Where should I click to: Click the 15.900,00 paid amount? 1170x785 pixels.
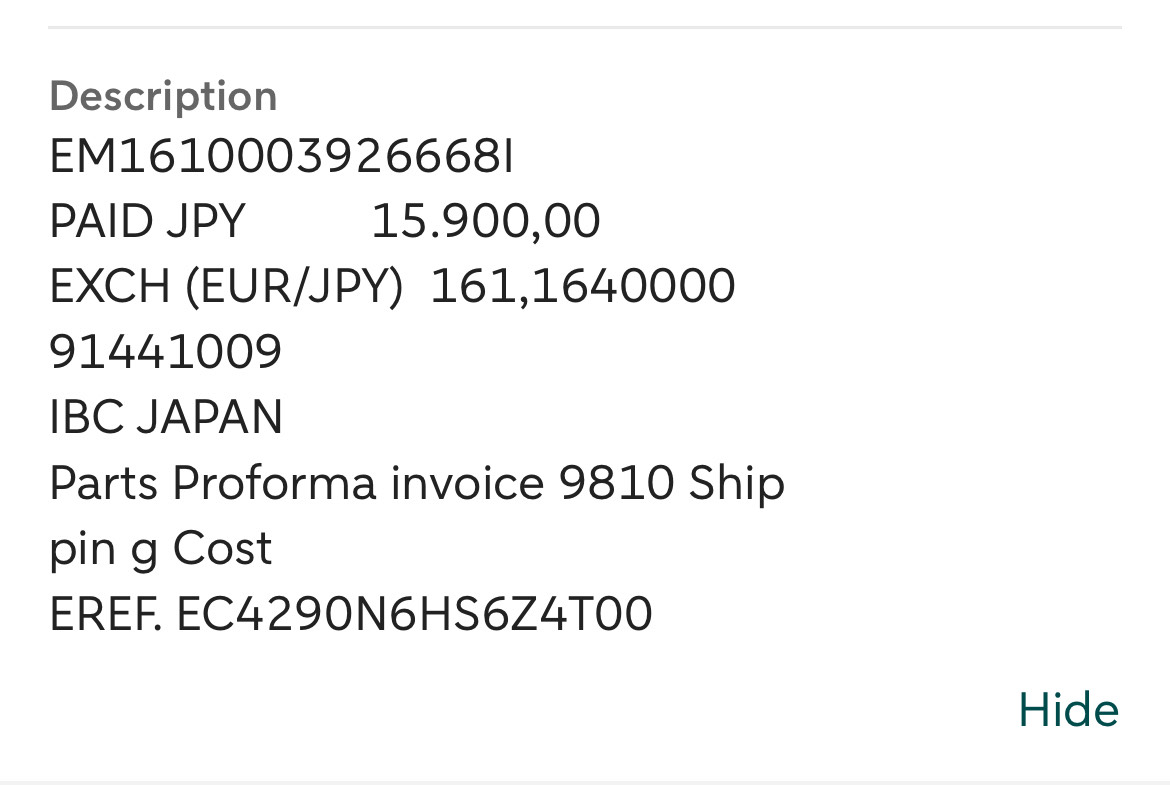(486, 222)
